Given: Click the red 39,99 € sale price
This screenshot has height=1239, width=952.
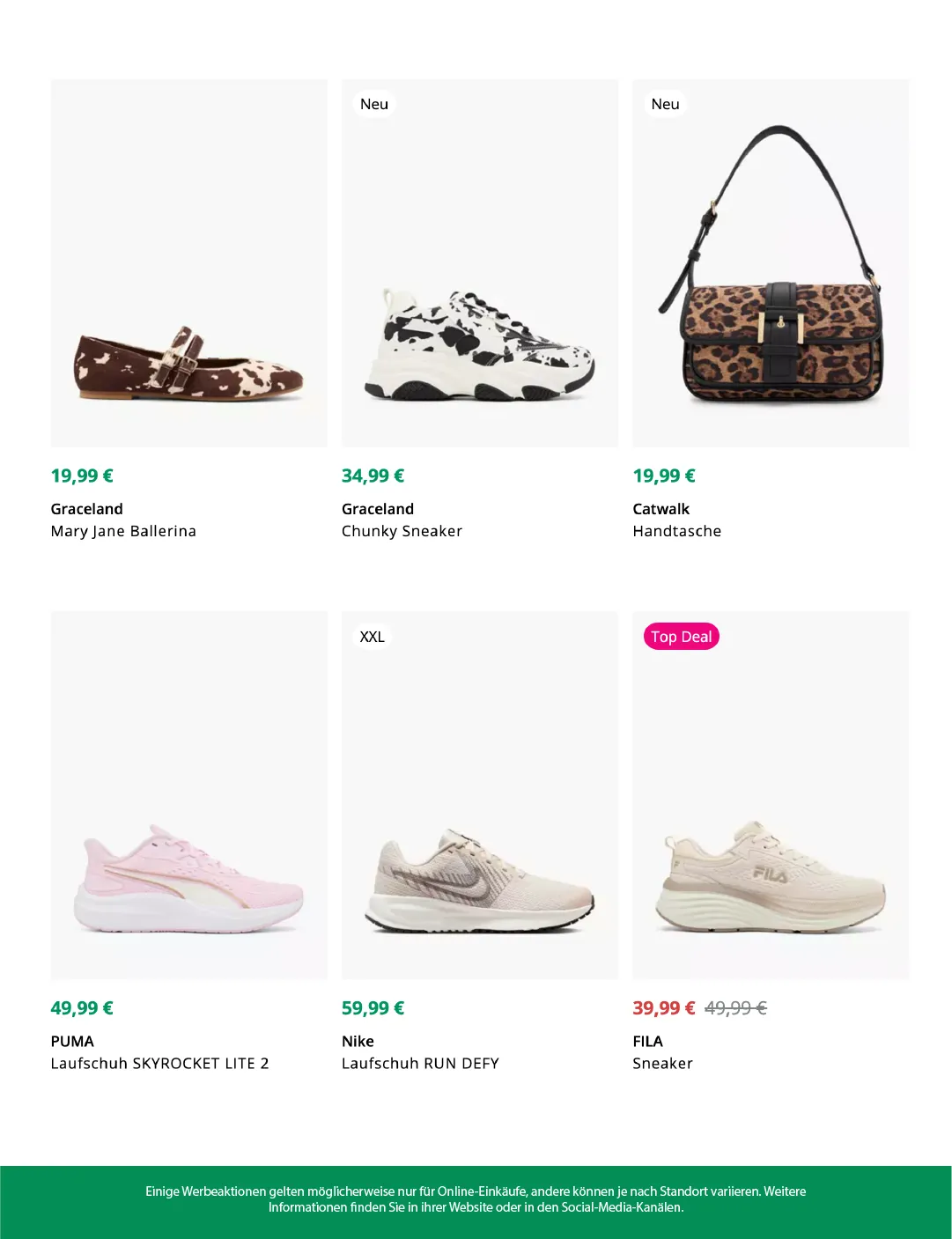Looking at the screenshot, I should click(x=663, y=1008).
